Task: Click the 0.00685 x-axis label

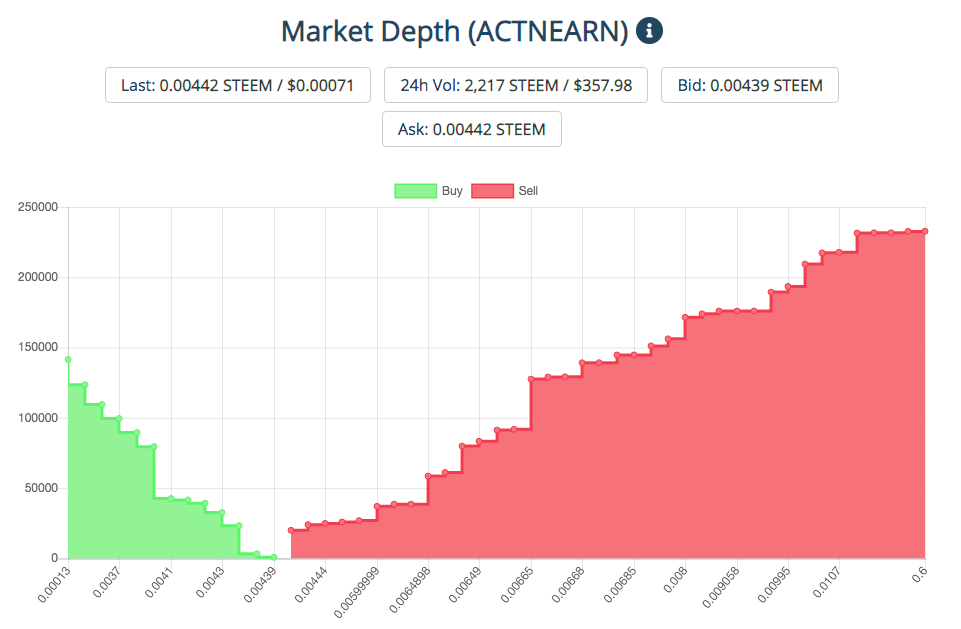Action: (x=620, y=584)
